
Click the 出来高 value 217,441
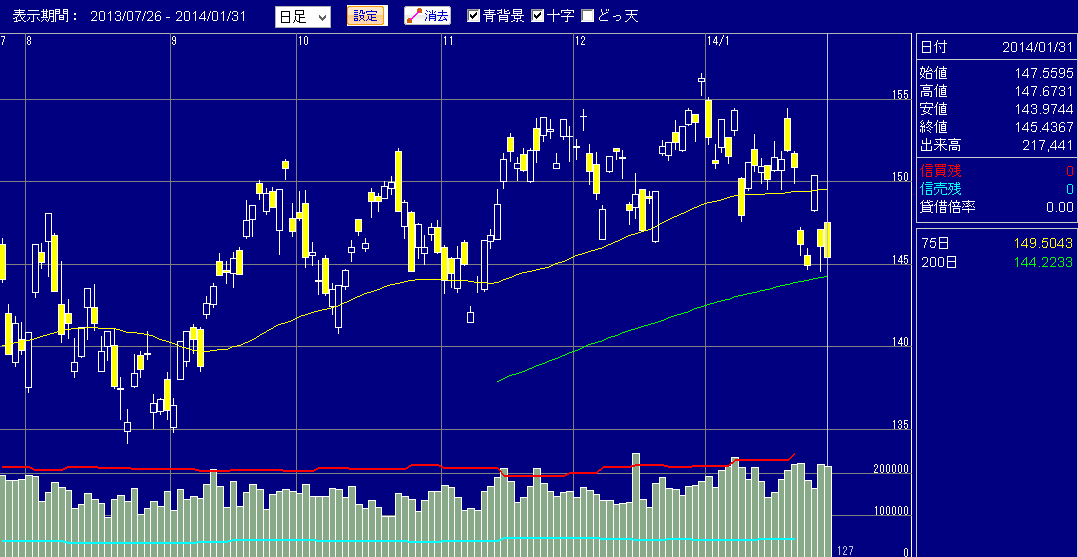coord(1048,145)
